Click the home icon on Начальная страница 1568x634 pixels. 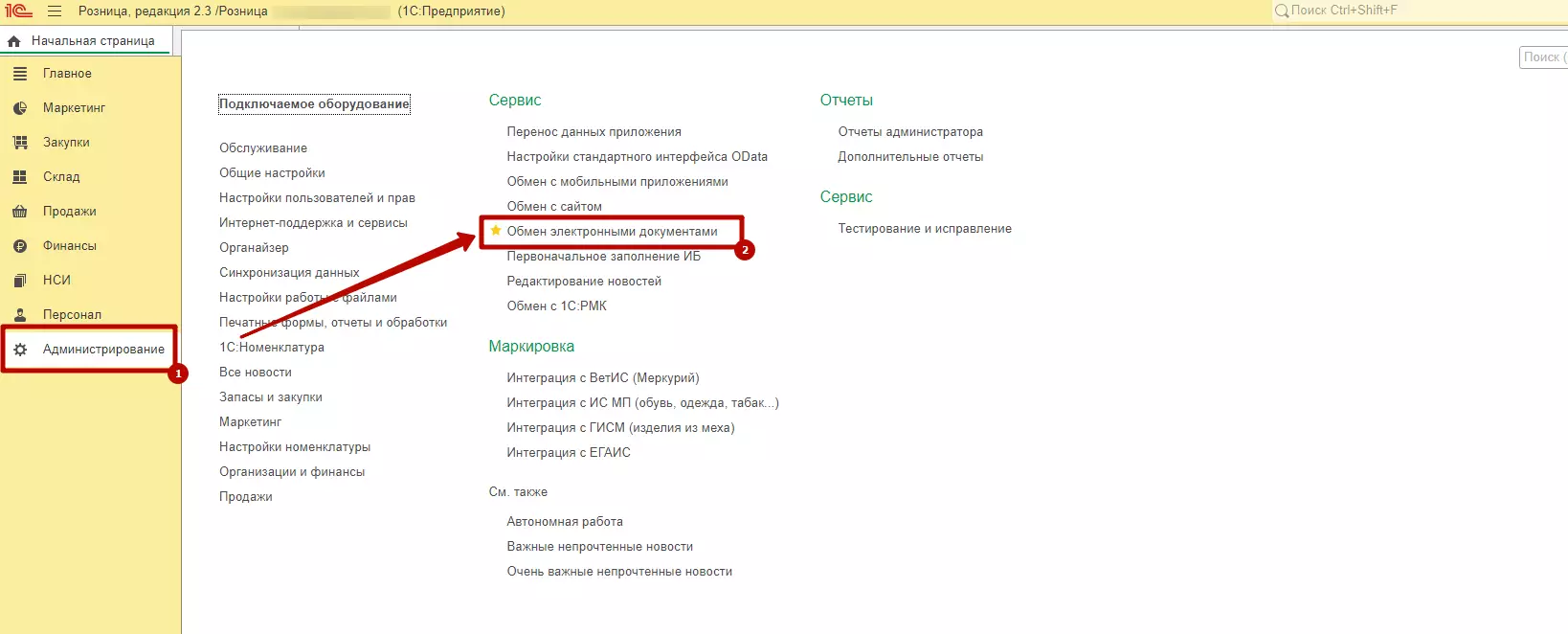(14, 41)
